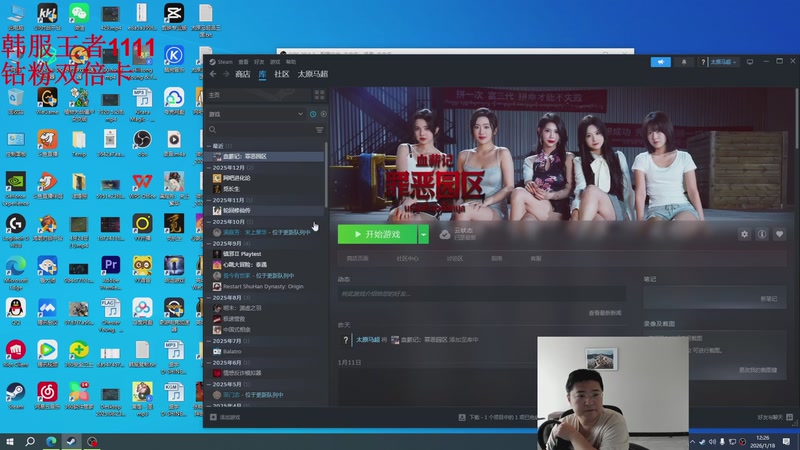Screen dimensions: 800x450
Task: Collapse the 2025年12月 group
Action: pos(209,167)
